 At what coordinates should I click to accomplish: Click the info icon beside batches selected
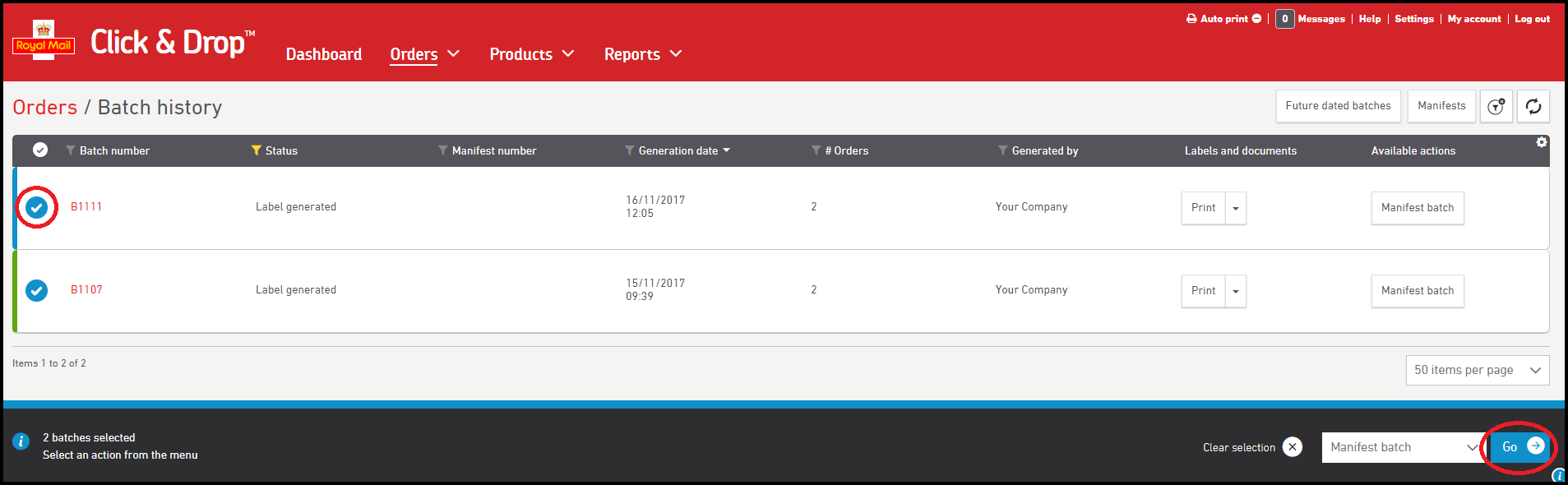click(21, 441)
